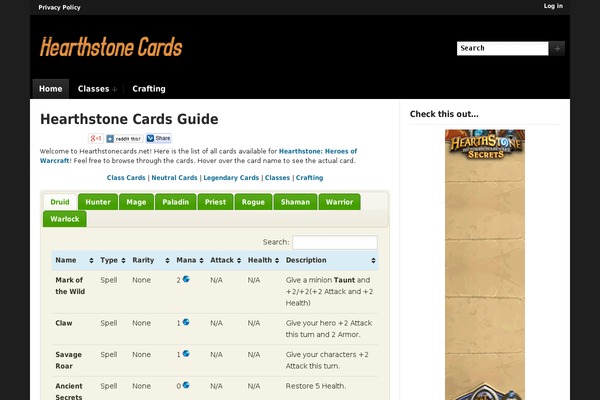Image resolution: width=600 pixels, height=400 pixels.
Task: Click the Ancient Secrets card name
Action: click(x=69, y=391)
